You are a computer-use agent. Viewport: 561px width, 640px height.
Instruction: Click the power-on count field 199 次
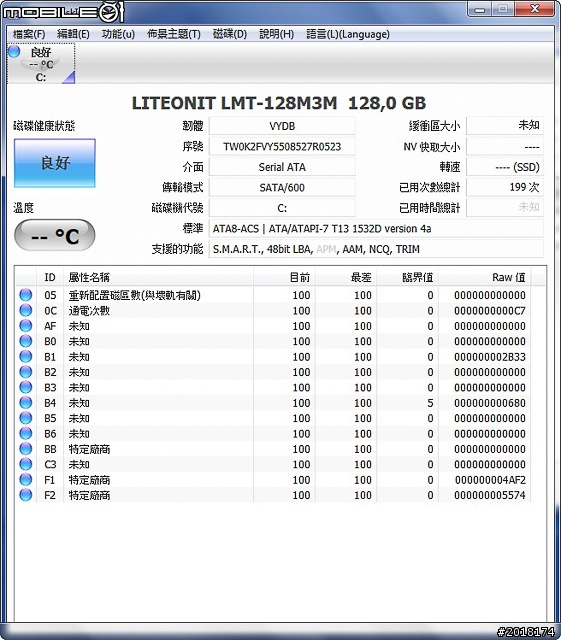coord(505,187)
